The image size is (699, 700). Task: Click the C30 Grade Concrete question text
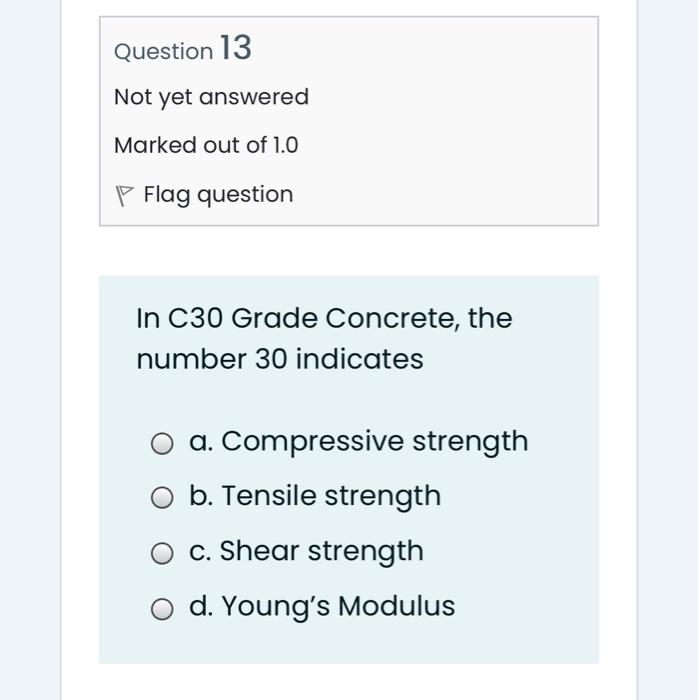tap(324, 318)
